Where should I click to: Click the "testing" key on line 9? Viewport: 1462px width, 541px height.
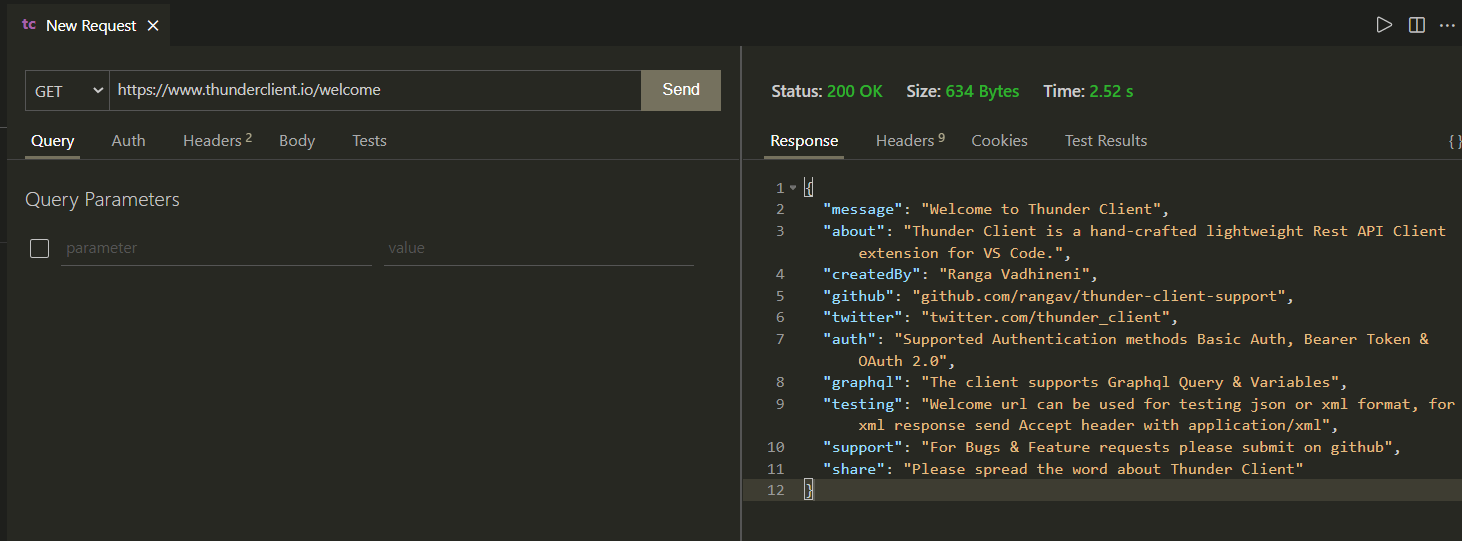(x=863, y=404)
